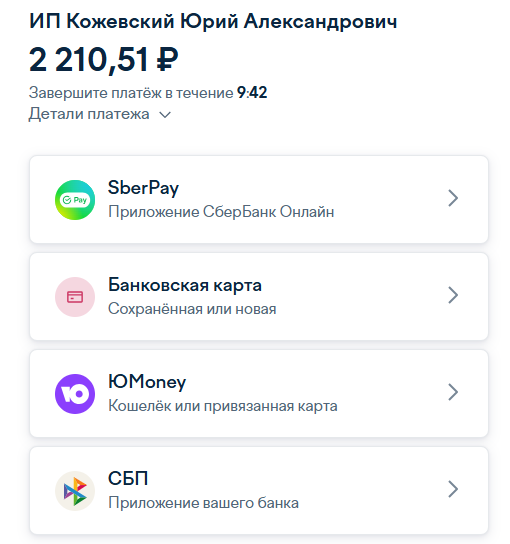The height and width of the screenshot is (544, 510).
Task: Click the payment countdown timer 9:42
Action: tap(252, 93)
